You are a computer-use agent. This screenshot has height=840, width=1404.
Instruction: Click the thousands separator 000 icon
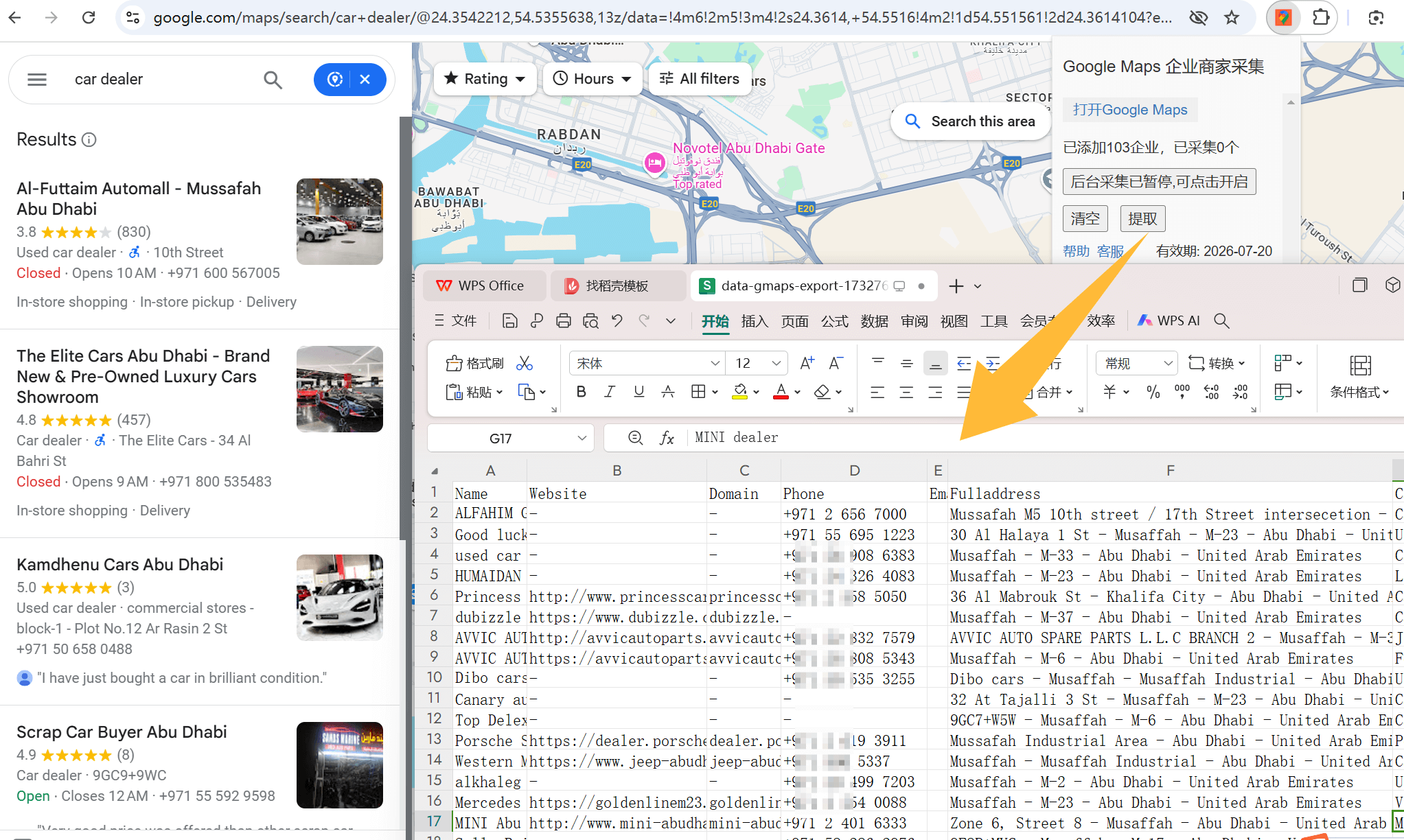(x=1182, y=392)
